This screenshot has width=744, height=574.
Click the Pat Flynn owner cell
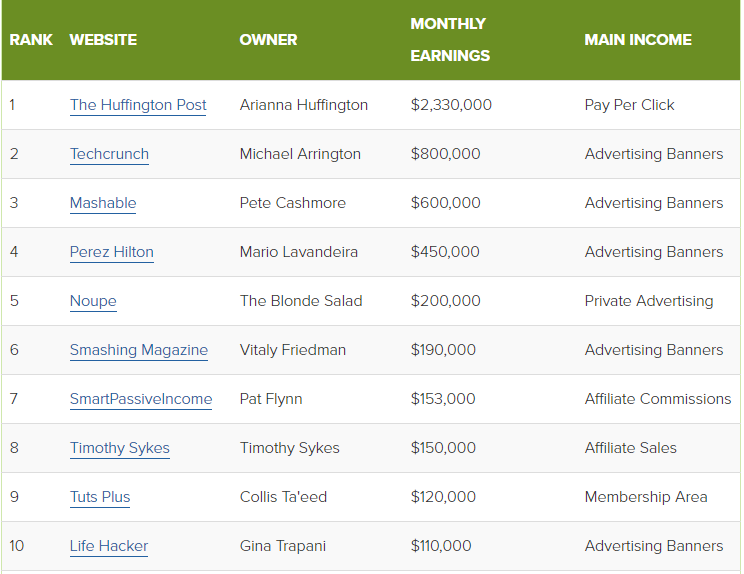pyautogui.click(x=271, y=398)
